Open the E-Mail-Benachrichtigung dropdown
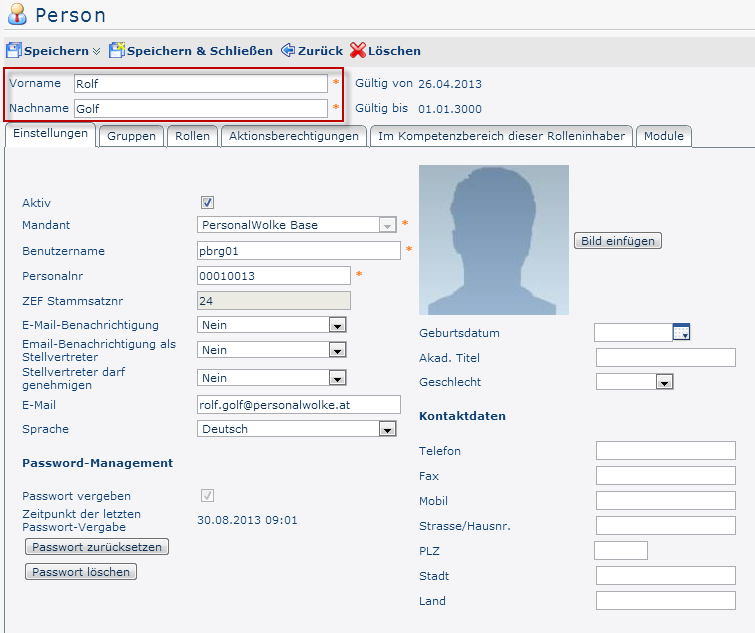755x633 pixels. click(272, 325)
